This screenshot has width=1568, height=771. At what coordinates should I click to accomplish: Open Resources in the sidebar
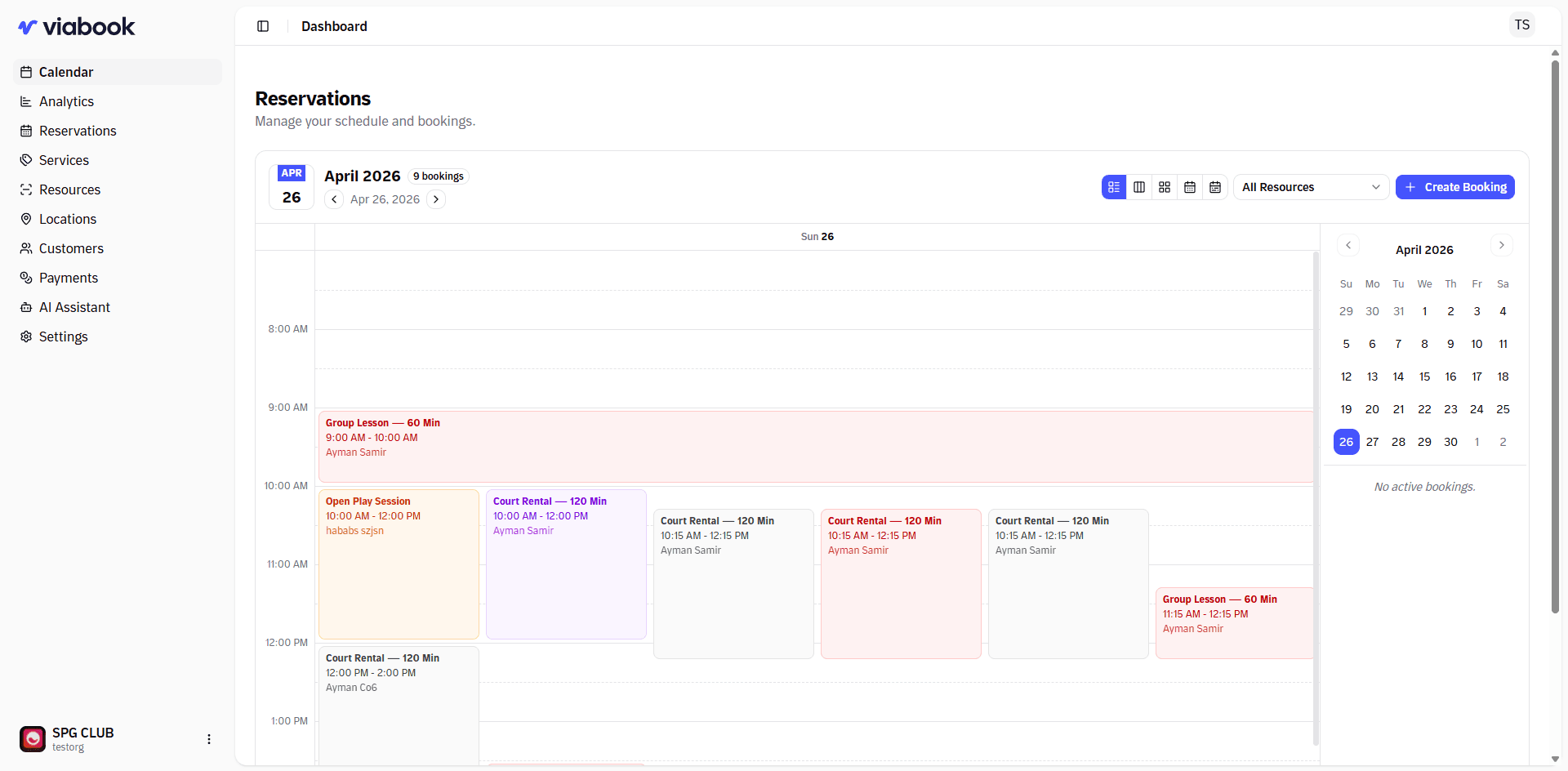point(118,189)
